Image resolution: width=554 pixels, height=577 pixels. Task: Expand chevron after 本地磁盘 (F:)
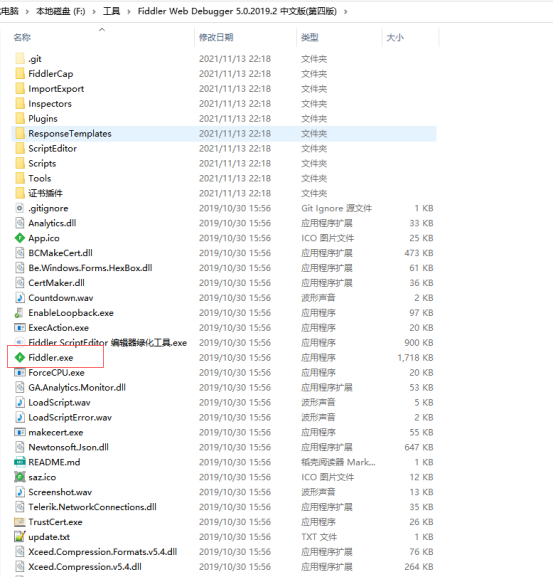94,12
